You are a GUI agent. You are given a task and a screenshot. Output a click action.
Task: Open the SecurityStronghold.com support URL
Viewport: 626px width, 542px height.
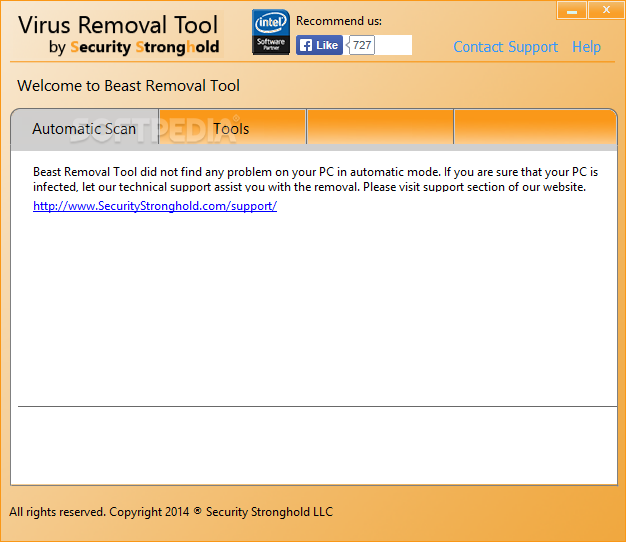(x=155, y=206)
